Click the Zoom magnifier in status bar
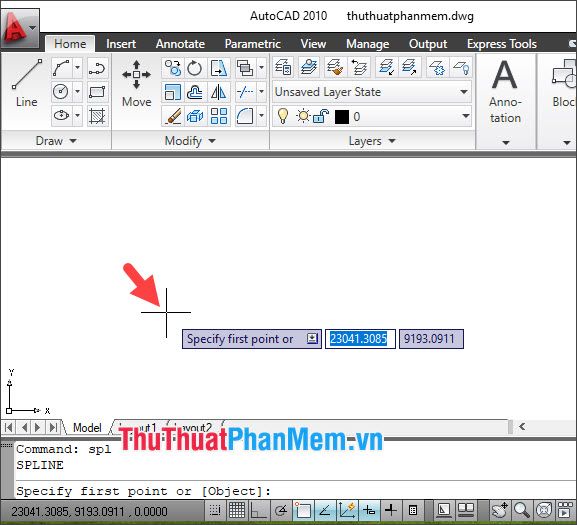 (x=522, y=510)
